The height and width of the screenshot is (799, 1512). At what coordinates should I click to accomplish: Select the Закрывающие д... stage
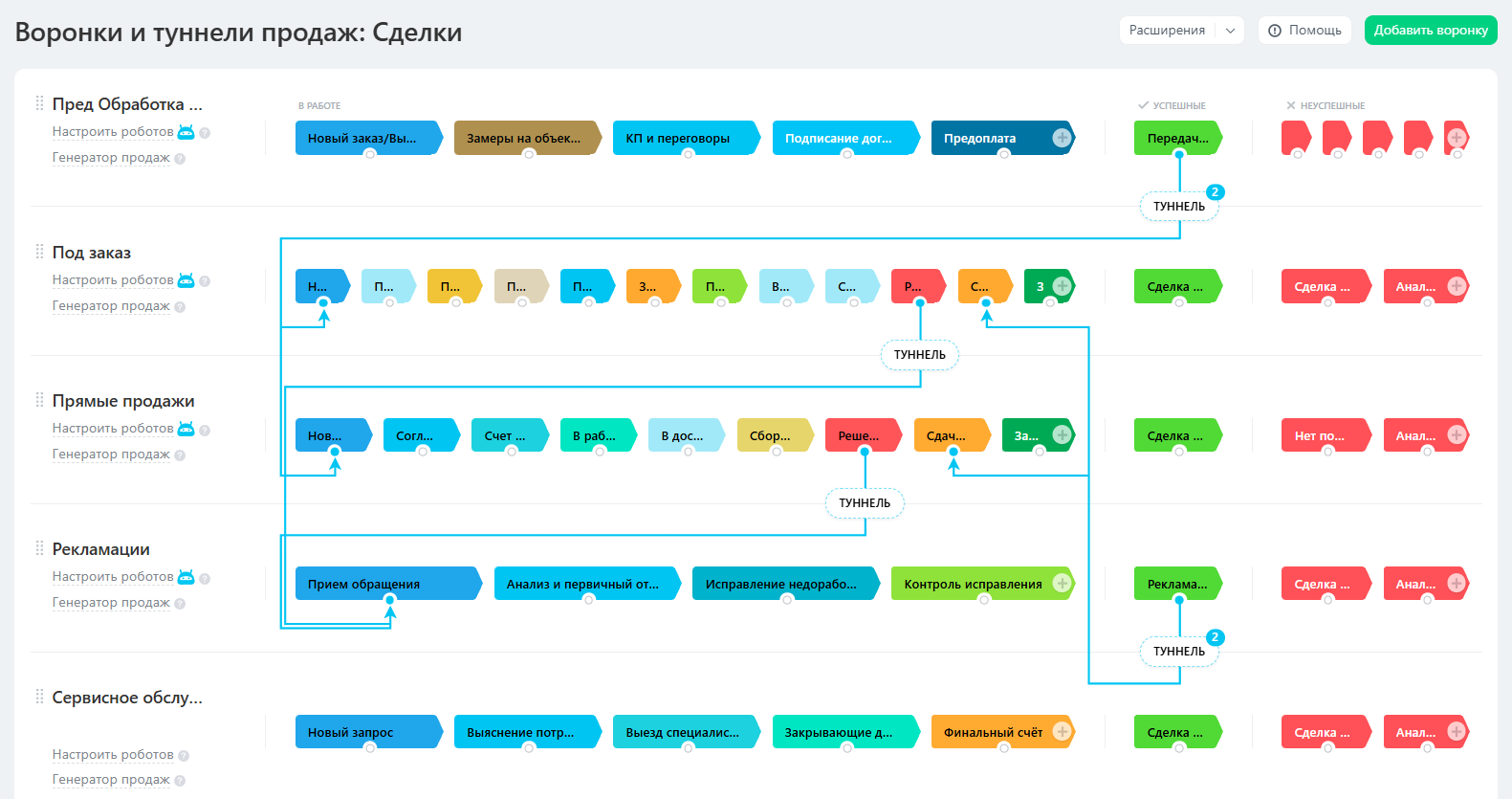[x=845, y=732]
